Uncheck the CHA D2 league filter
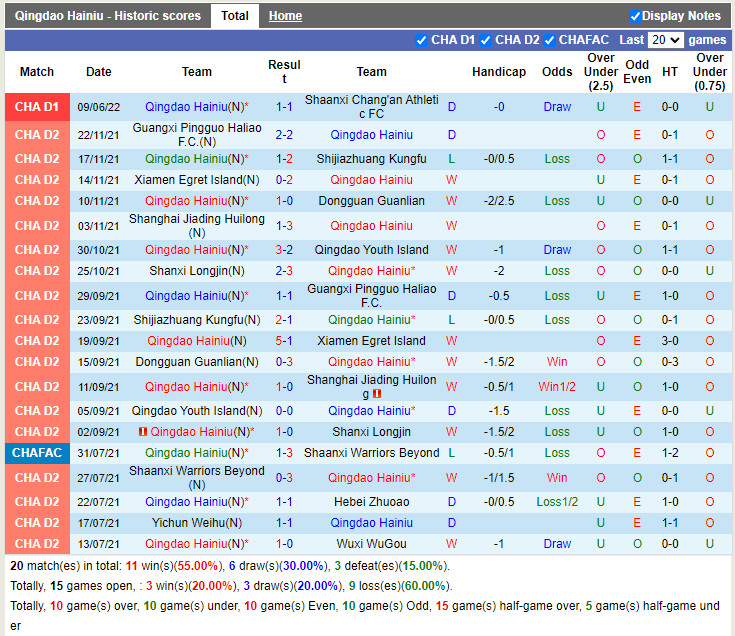The image size is (735, 636). (x=486, y=40)
